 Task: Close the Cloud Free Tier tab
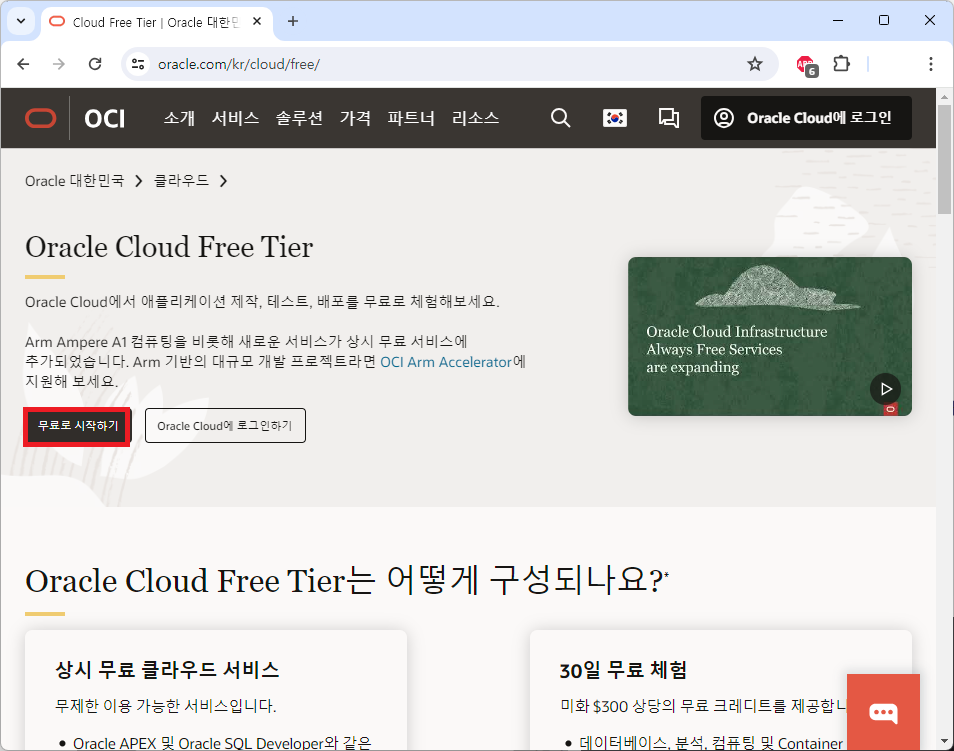coord(257,21)
